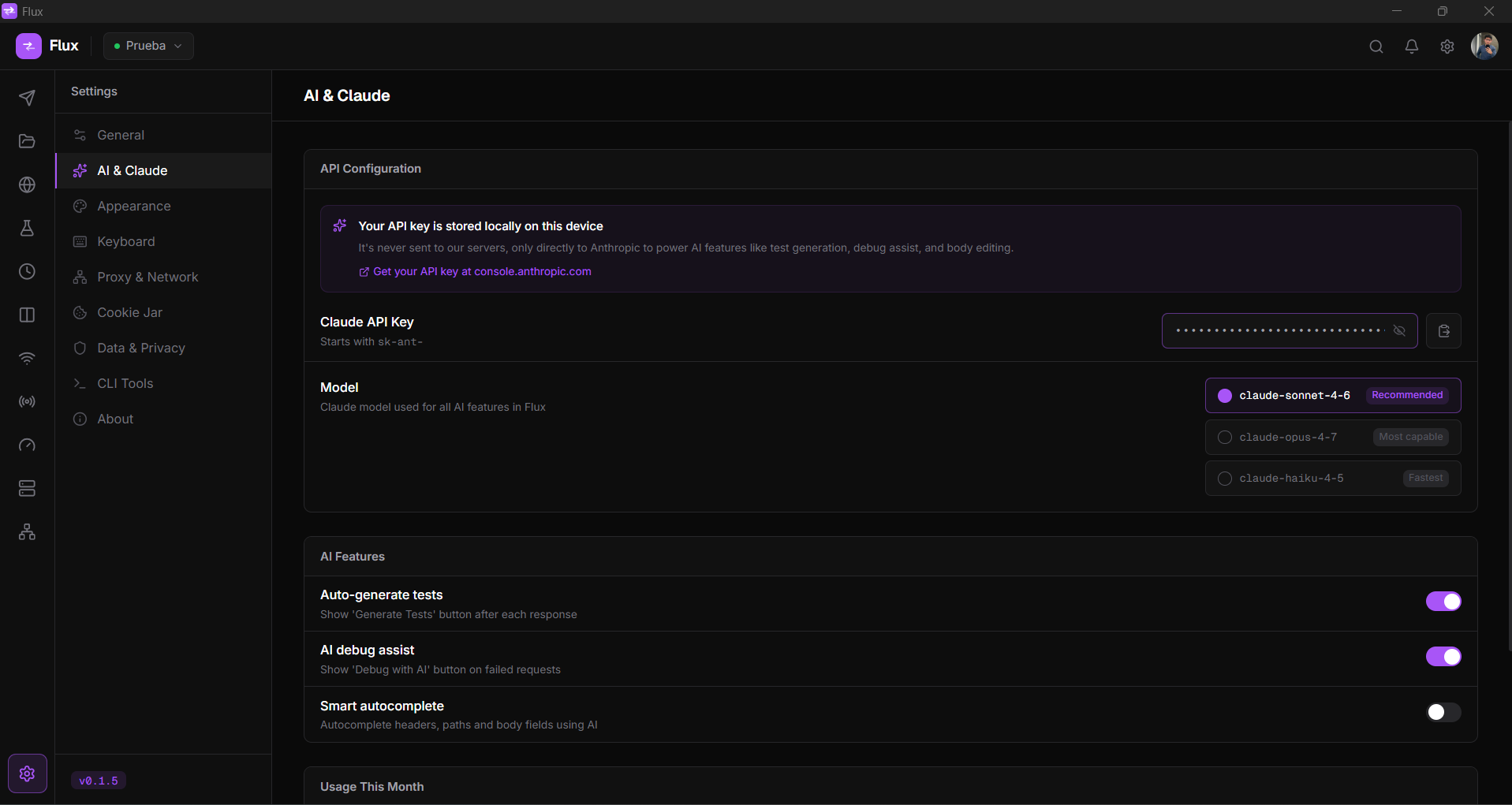The width and height of the screenshot is (1512, 805).
Task: Click the search magnifier icon in header
Action: pos(1376,47)
